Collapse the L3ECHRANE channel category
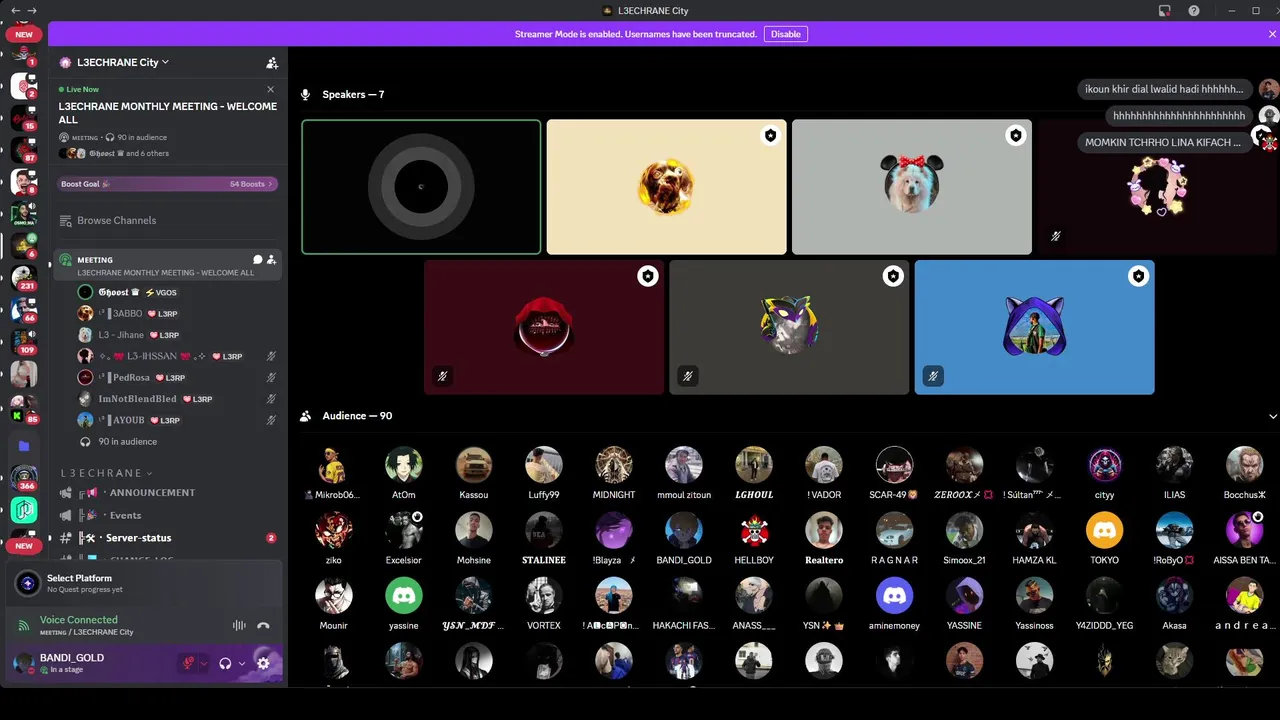This screenshot has height=720, width=1280. [106, 473]
